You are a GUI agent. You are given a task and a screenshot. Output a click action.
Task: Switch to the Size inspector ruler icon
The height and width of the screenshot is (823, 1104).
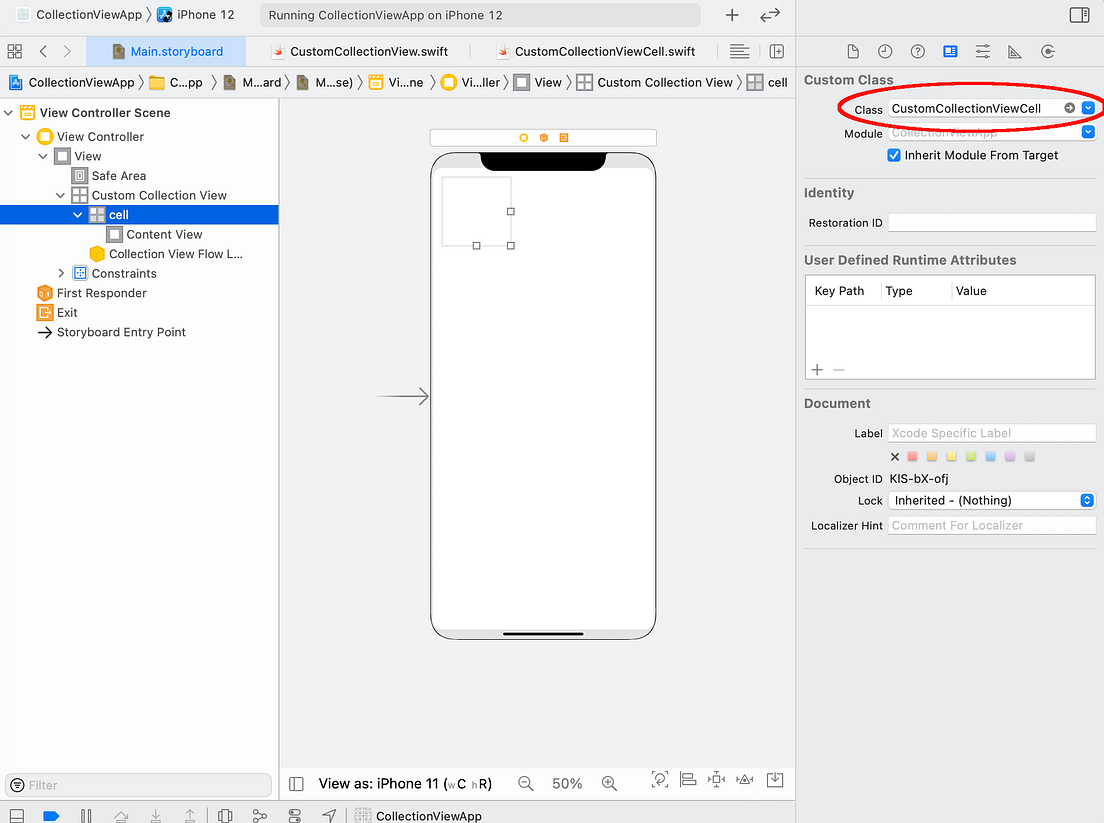1013,51
